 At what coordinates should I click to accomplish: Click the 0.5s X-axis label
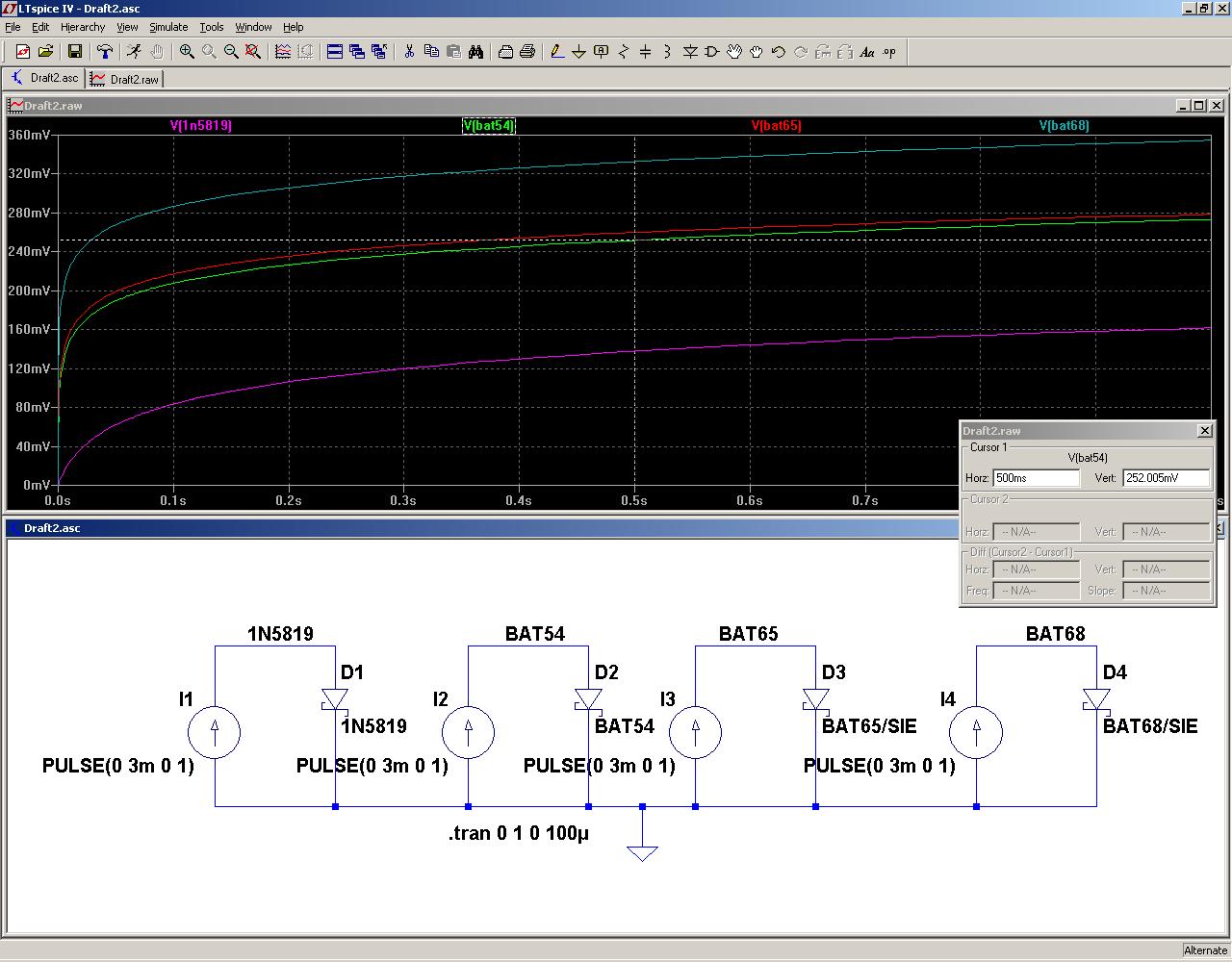tap(634, 500)
